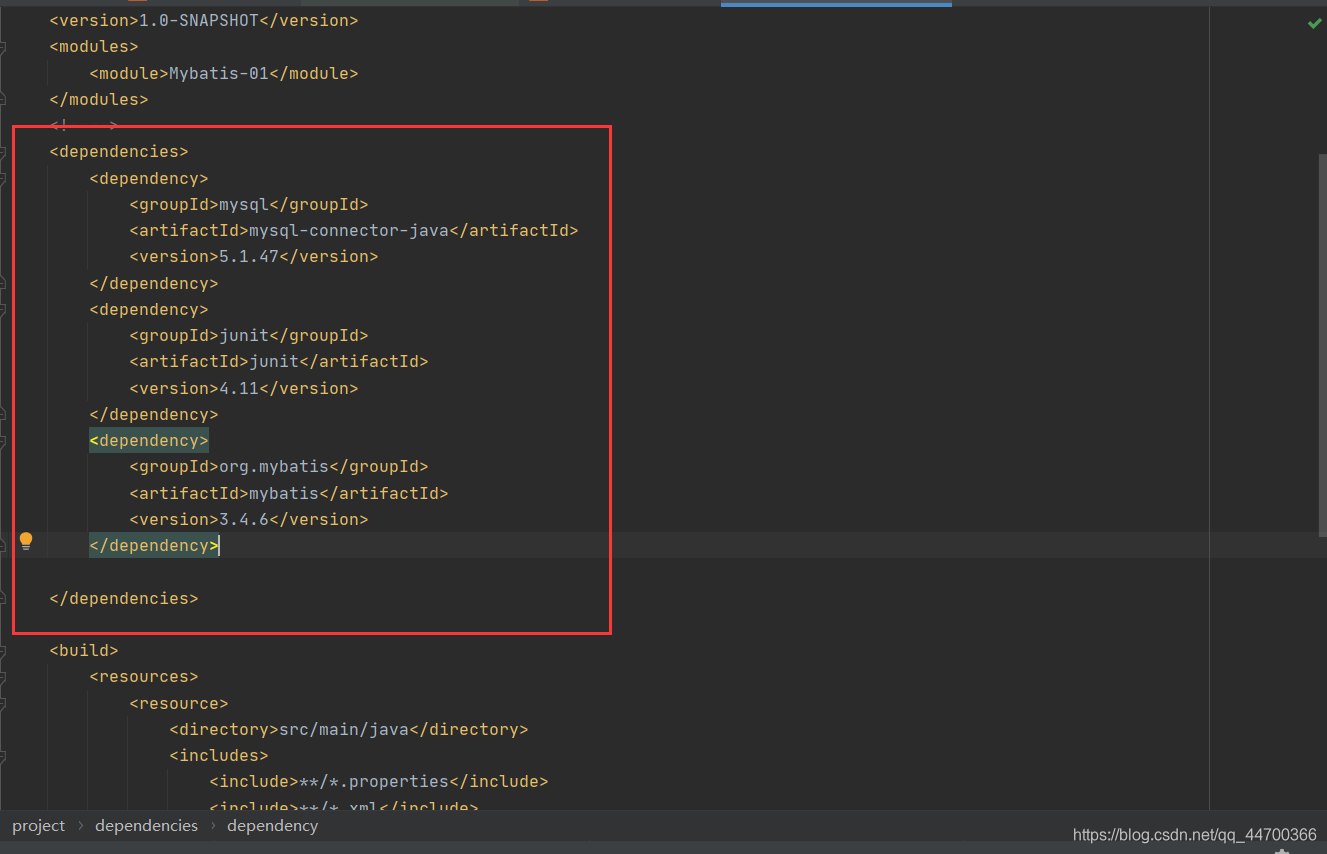Viewport: 1327px width, 854px height.
Task: Click the mybatis artifactId line
Action: click(x=289, y=493)
